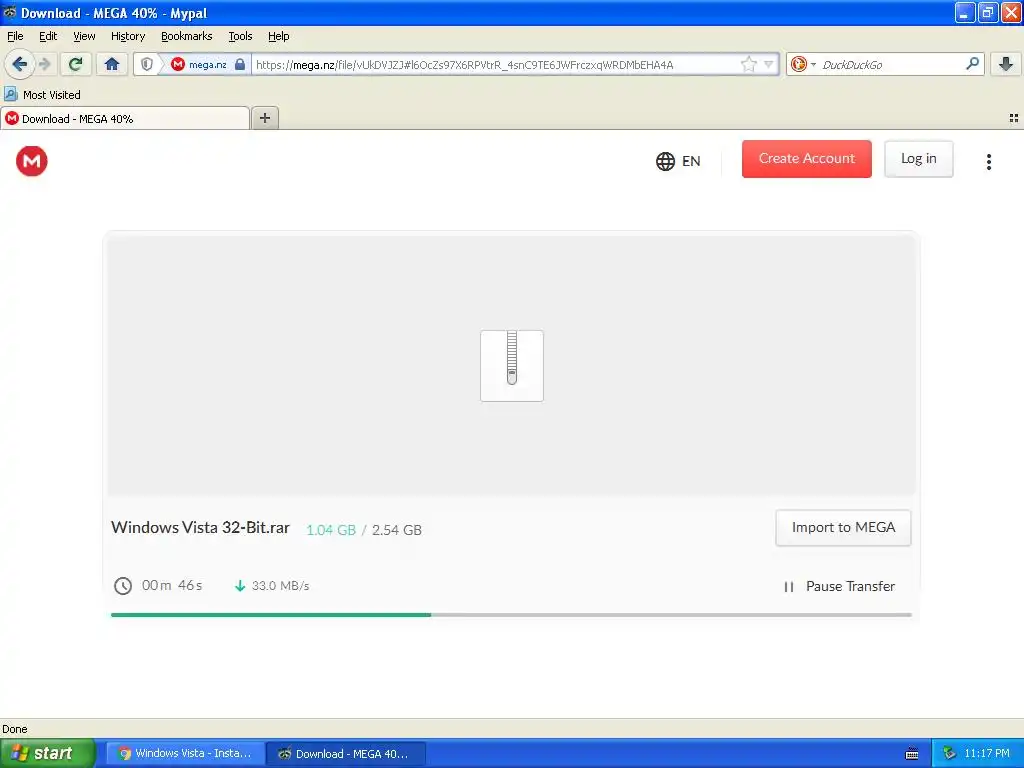Open the Tools menu

click(240, 36)
